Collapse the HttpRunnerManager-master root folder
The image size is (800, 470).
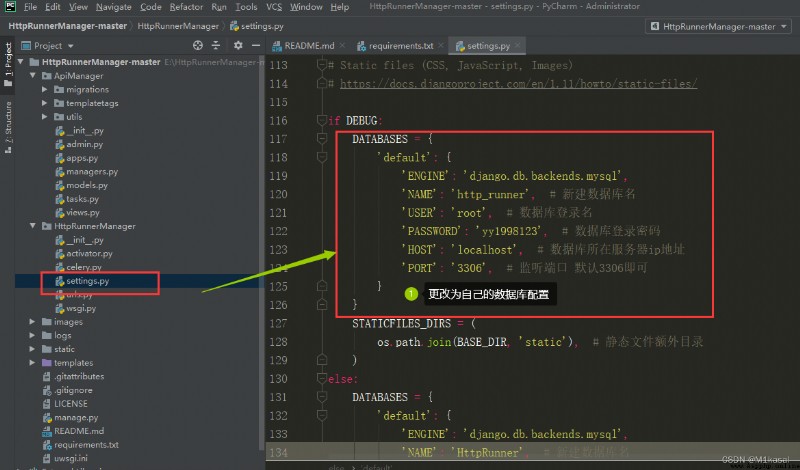(21, 62)
